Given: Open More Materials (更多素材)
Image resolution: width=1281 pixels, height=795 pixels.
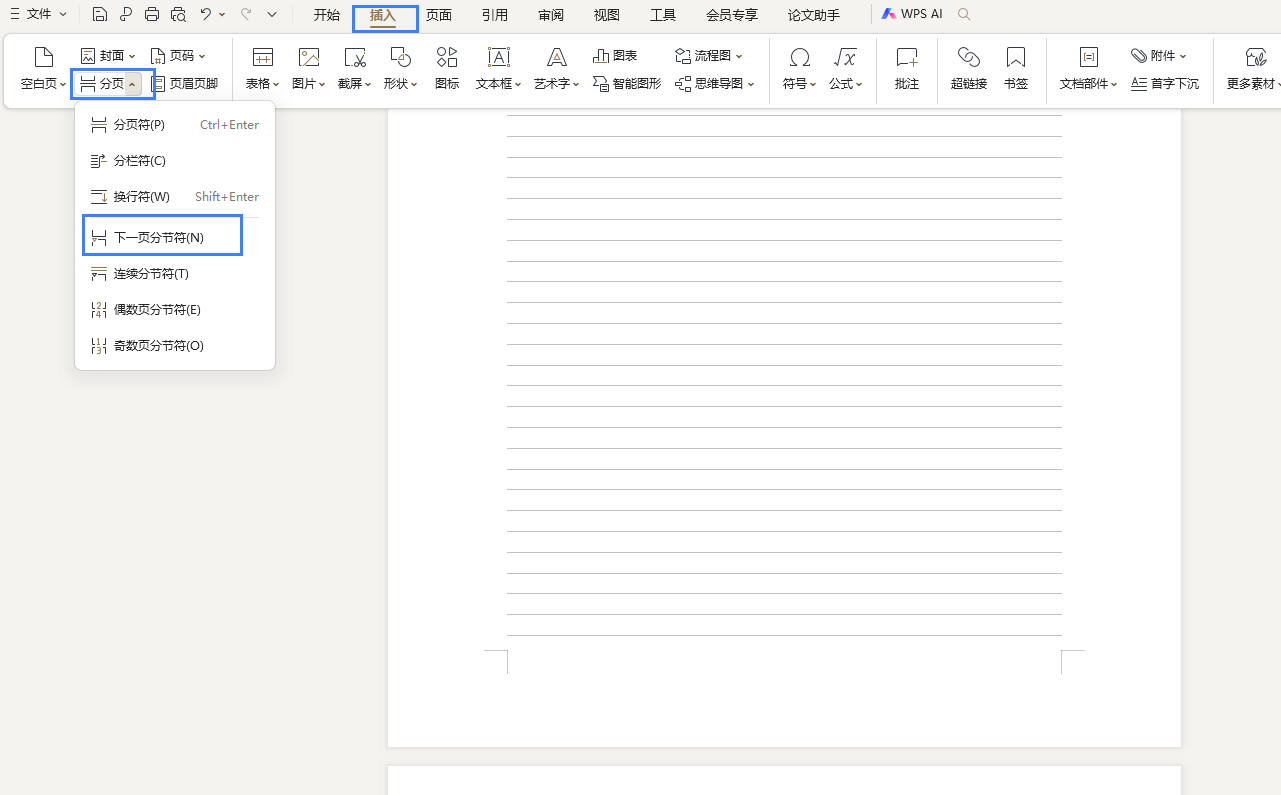Looking at the screenshot, I should click(1254, 68).
